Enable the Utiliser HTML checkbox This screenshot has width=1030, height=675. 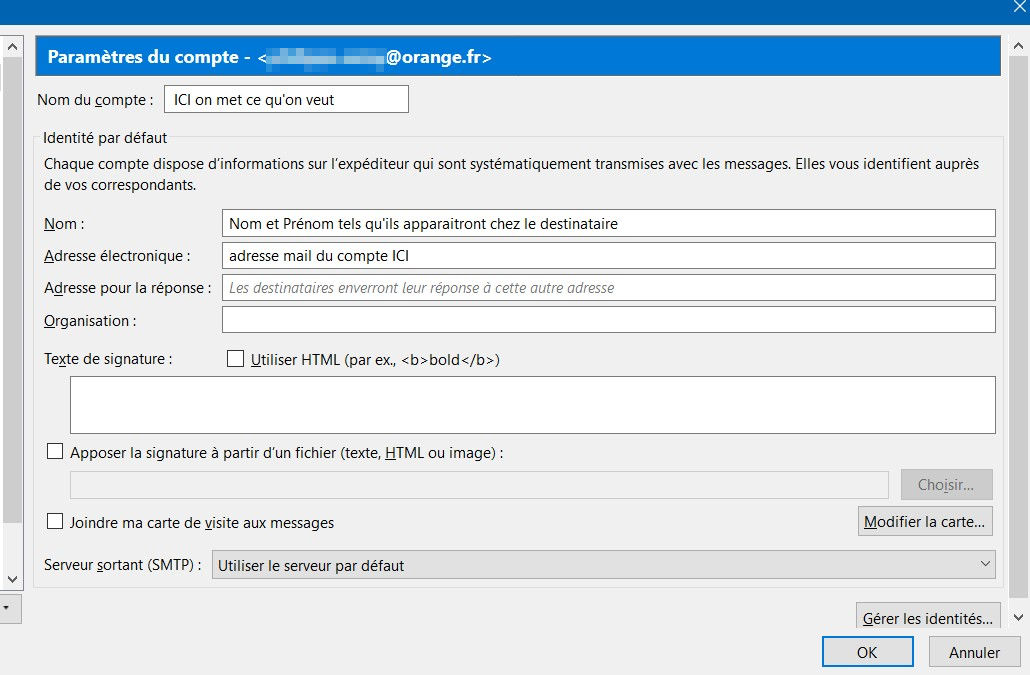[x=236, y=359]
